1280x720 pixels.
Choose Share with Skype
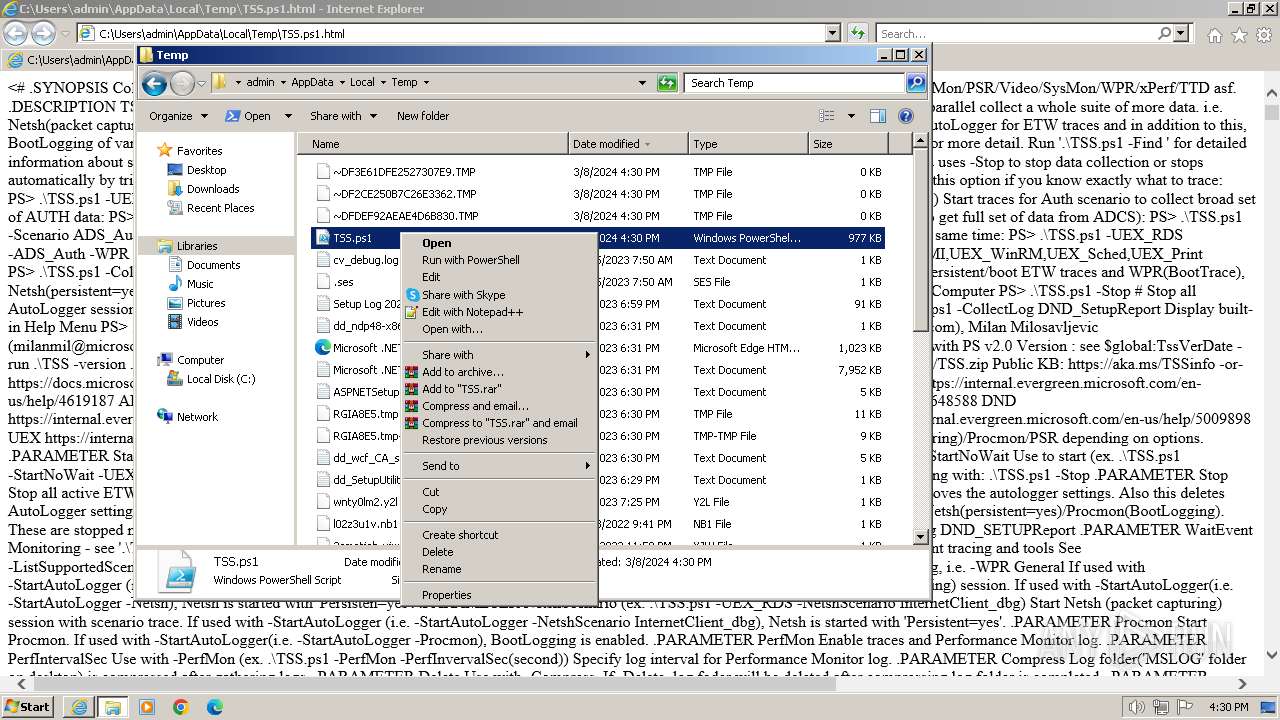tap(499, 295)
